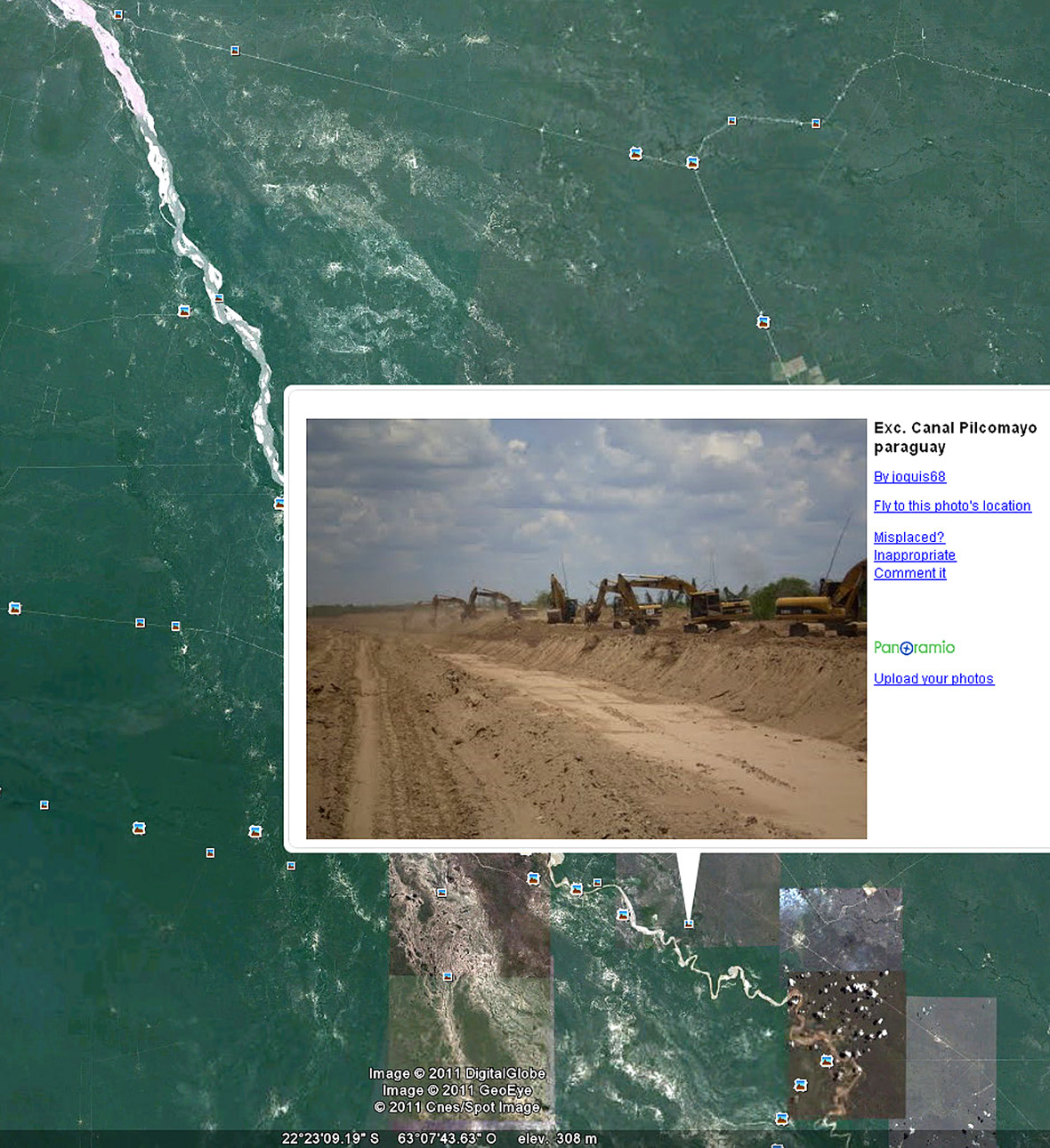Click the "Exc. Canal Pilcomayo paraguay" title
This screenshot has width=1050, height=1148.
[954, 437]
